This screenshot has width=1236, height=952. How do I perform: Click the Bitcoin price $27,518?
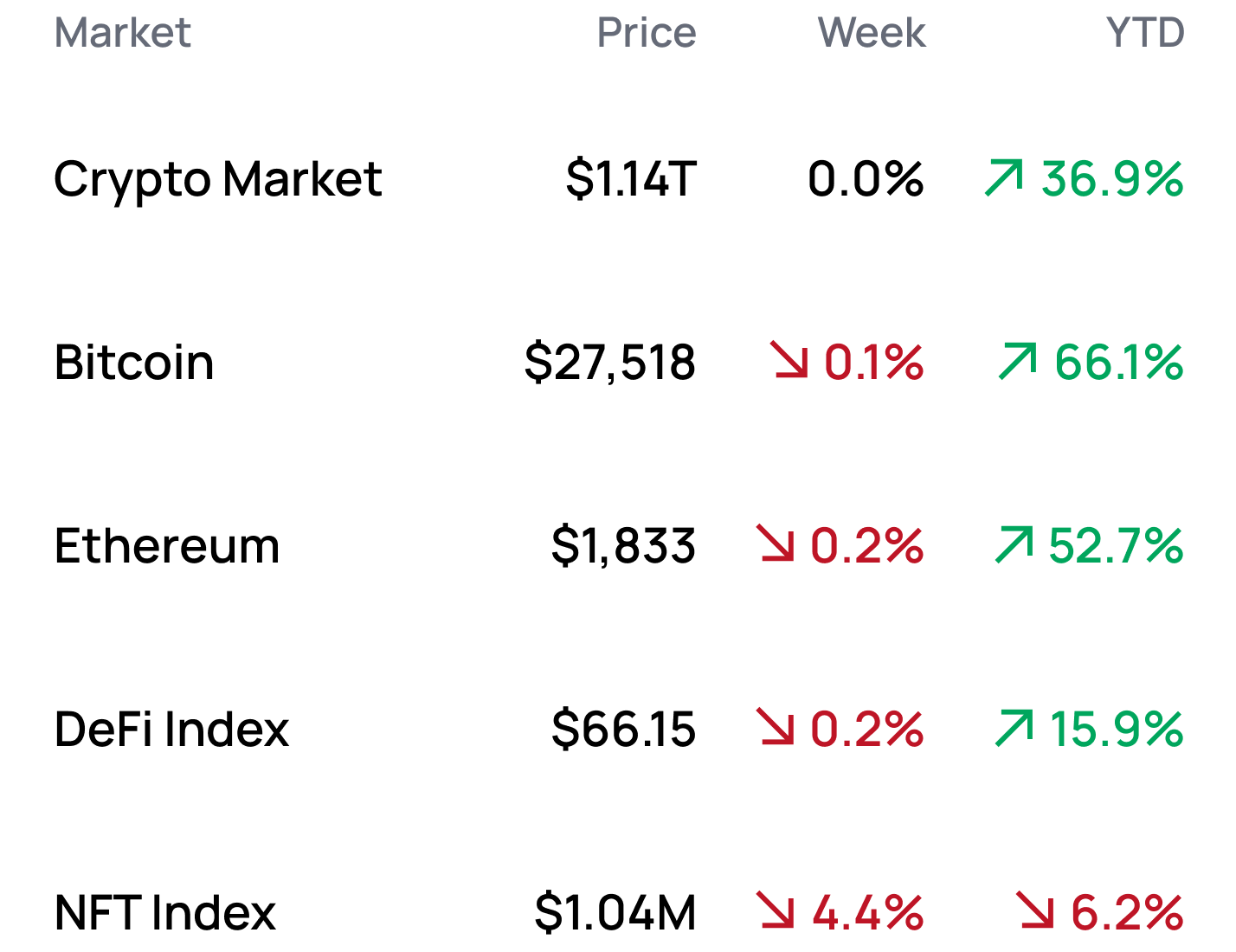(609, 362)
